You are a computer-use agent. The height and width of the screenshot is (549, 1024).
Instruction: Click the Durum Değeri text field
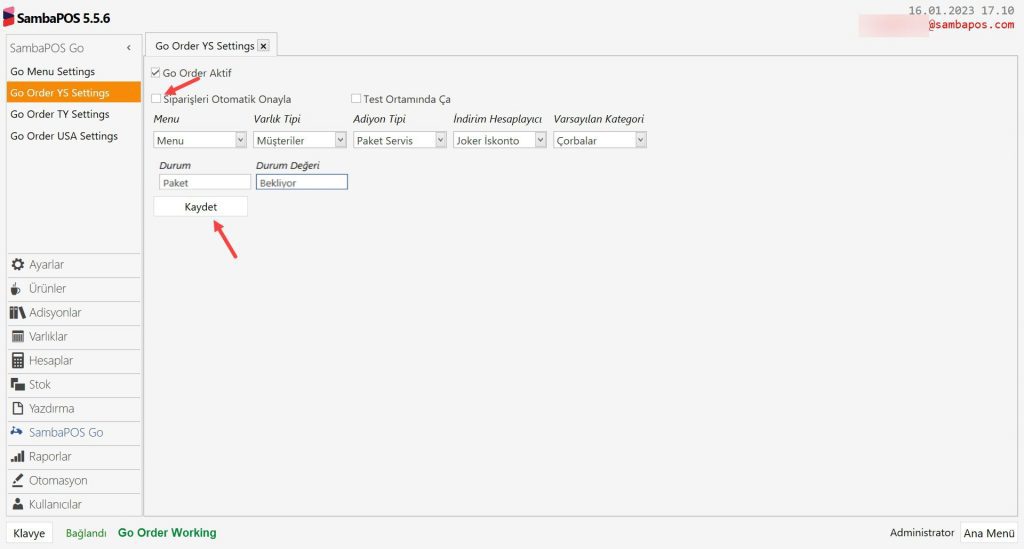pos(301,183)
